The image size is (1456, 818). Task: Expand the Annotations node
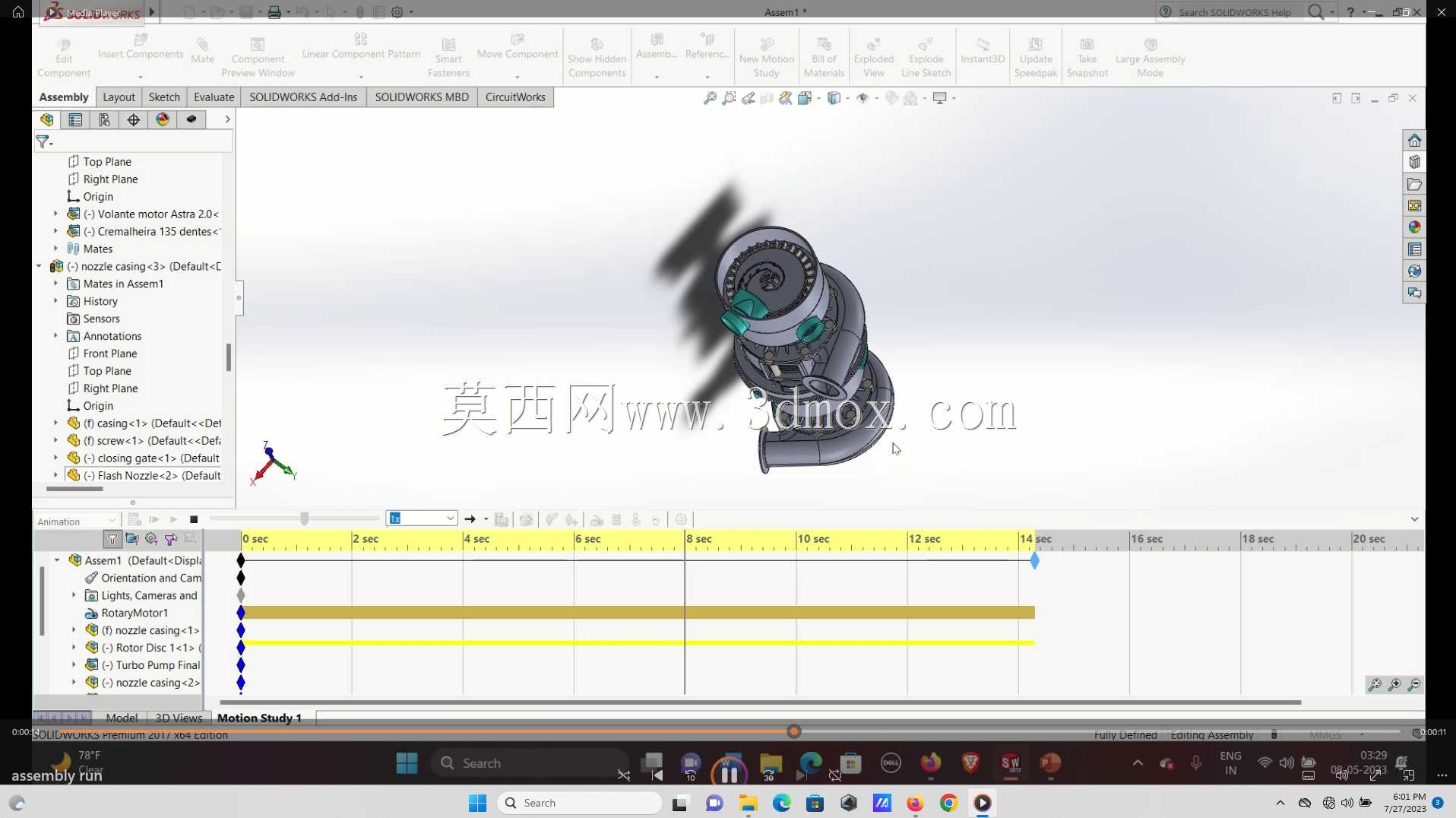pos(55,336)
